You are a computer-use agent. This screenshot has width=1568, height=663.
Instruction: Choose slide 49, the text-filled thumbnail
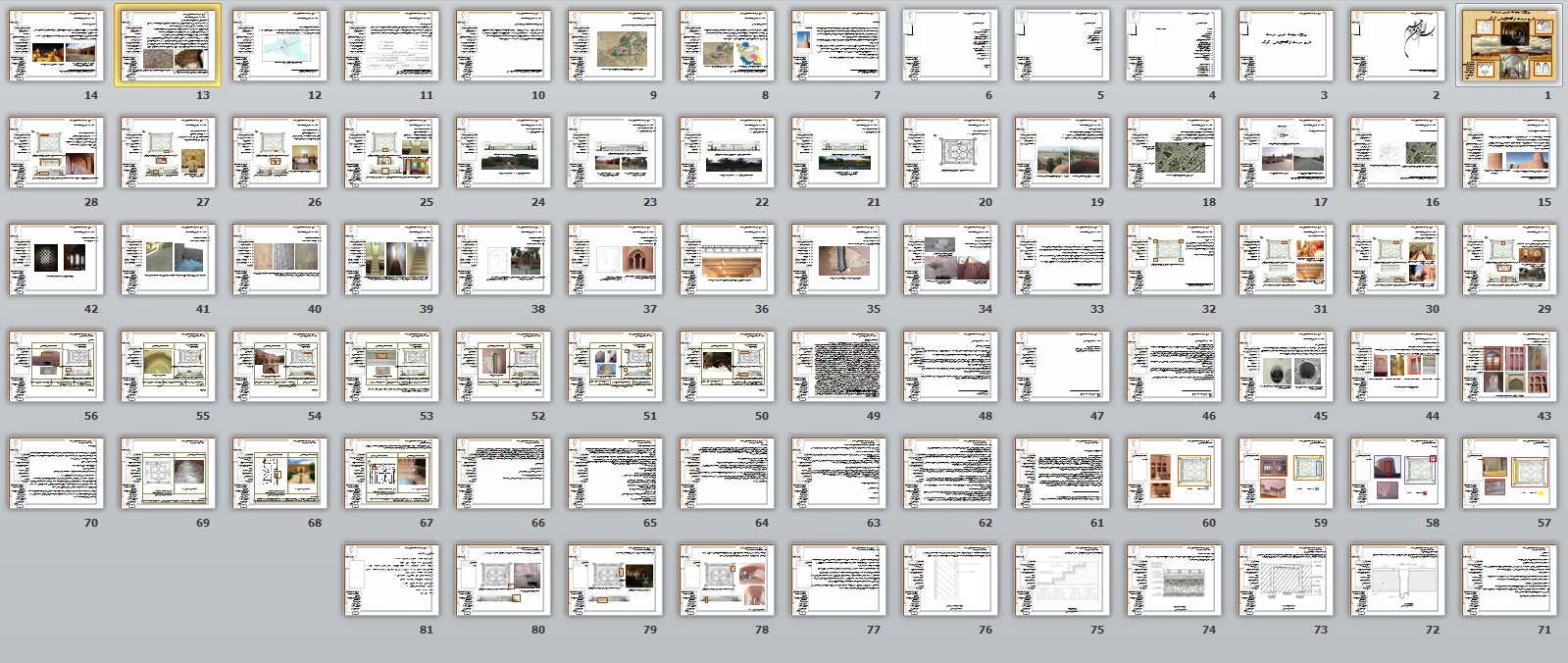pyautogui.click(x=838, y=367)
